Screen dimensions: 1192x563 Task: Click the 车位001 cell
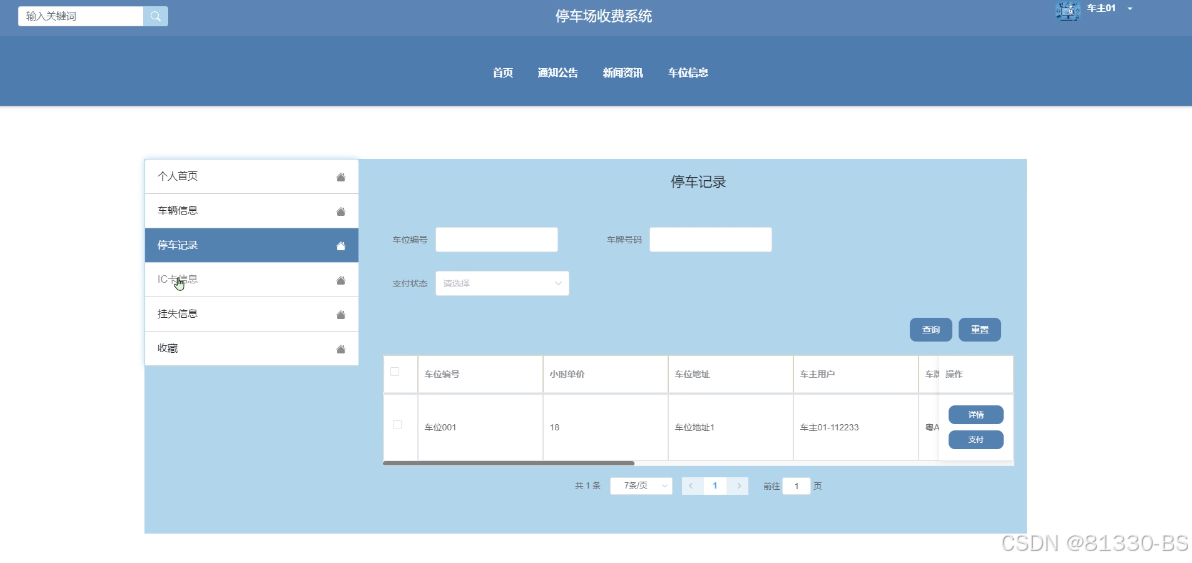(480, 427)
